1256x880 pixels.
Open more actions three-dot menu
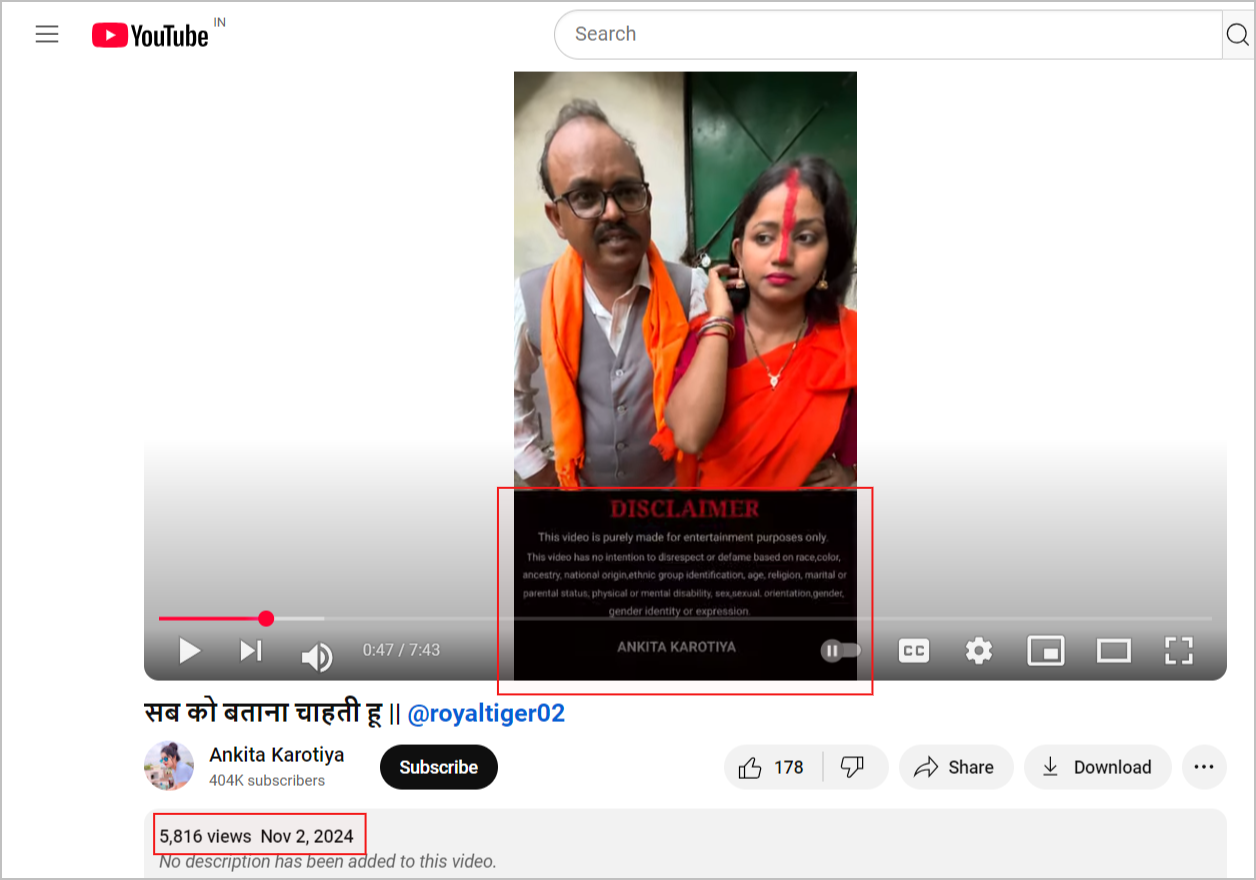(x=1204, y=767)
